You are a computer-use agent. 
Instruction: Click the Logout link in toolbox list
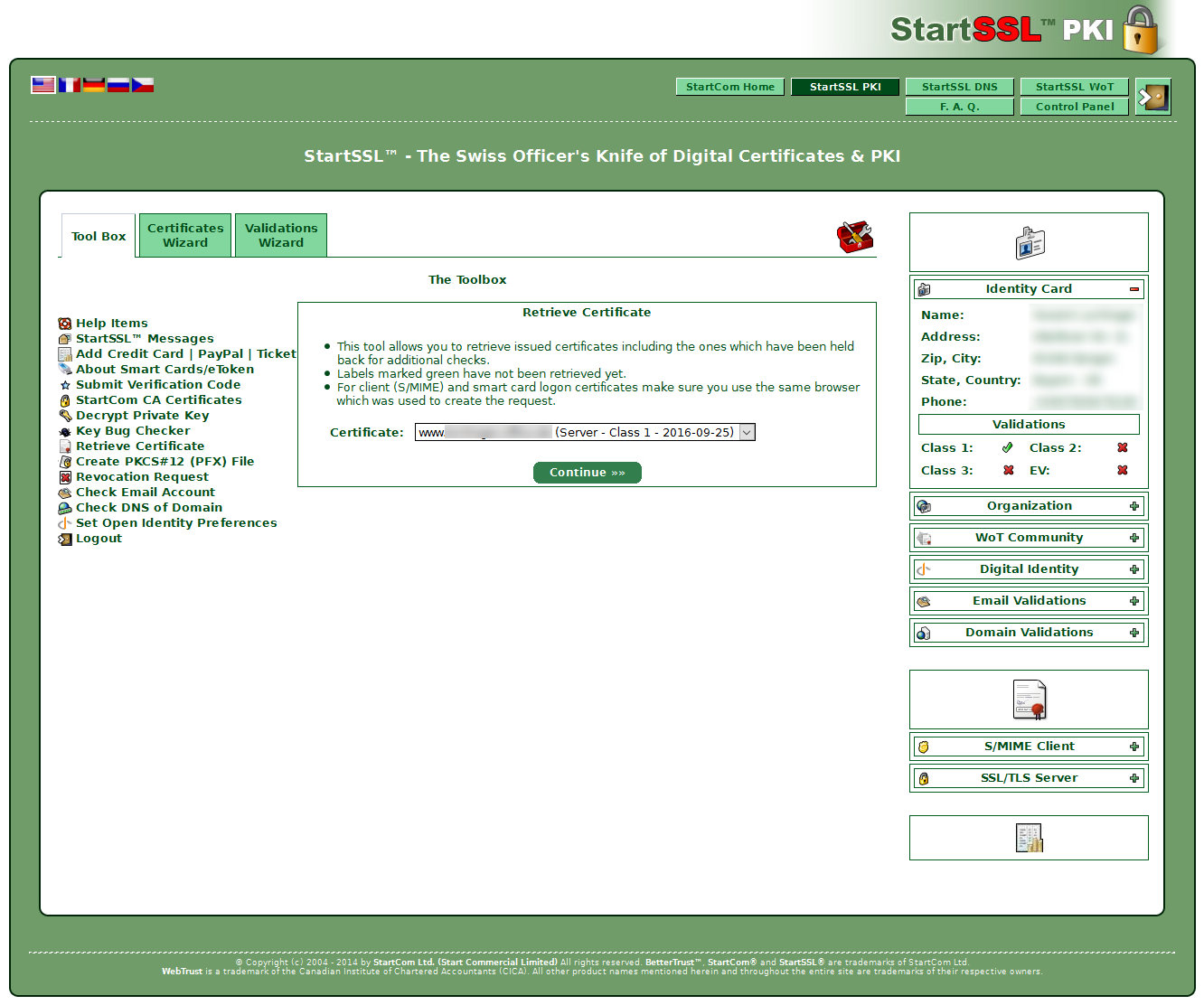[x=99, y=539]
